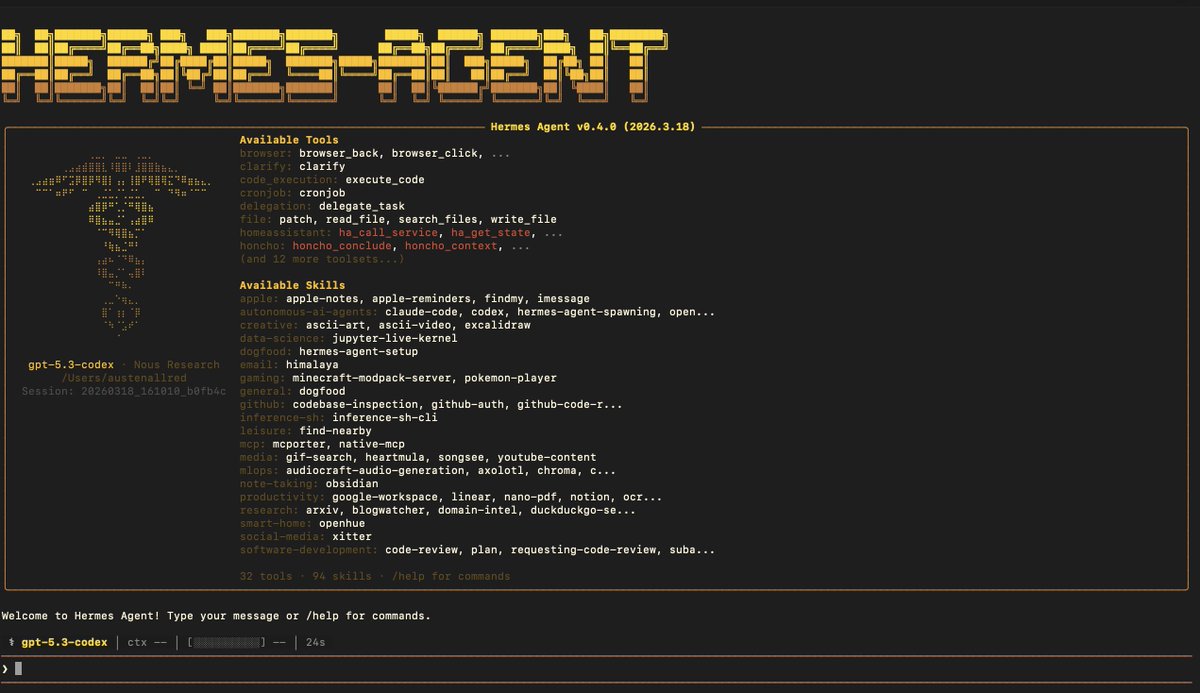Click the "ascii-art" skill
1200x693 pixels.
335,325
